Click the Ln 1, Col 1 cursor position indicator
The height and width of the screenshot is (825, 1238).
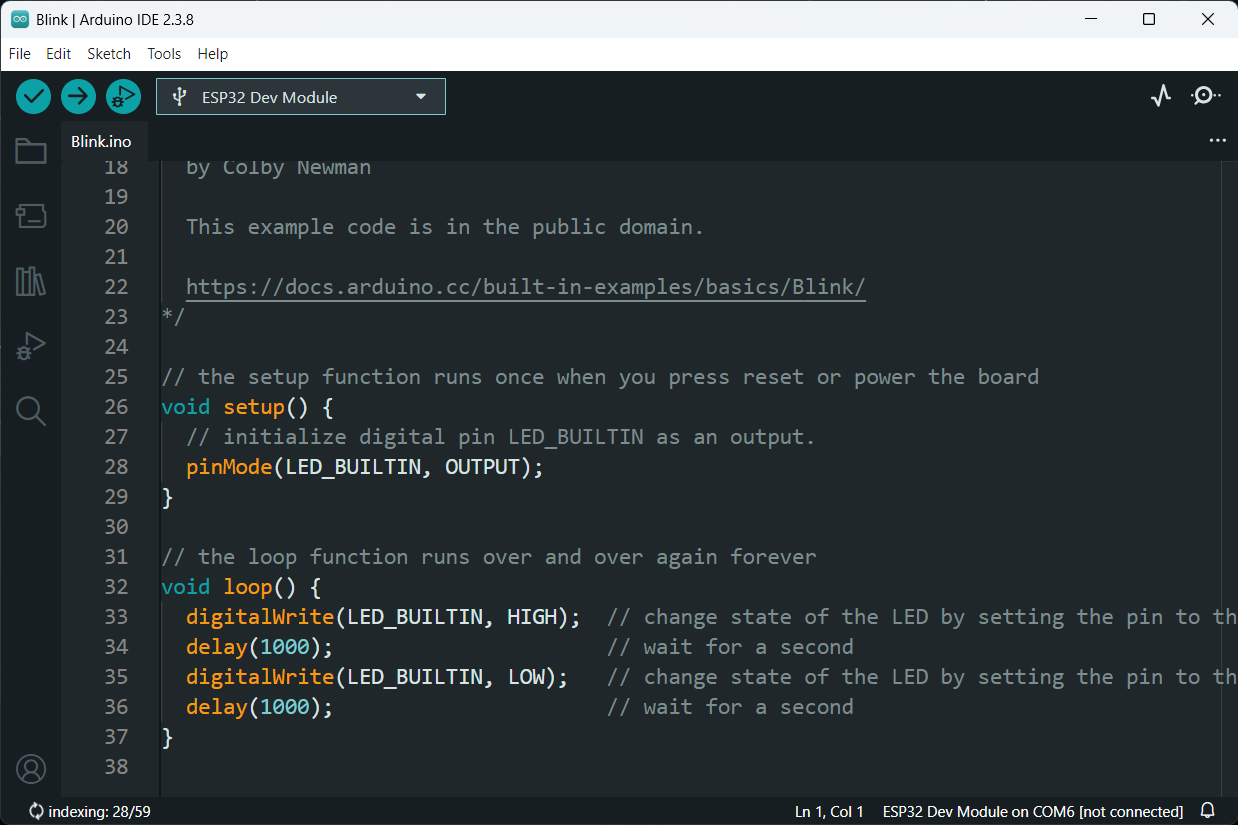pyautogui.click(x=829, y=811)
